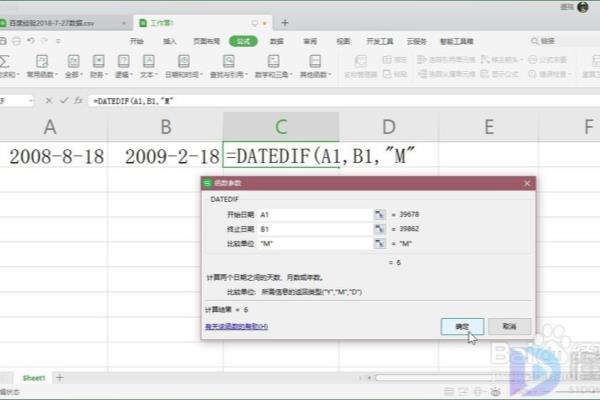This screenshot has height=400, width=600.
Task: Open a new document tab with plus
Action: point(284,23)
